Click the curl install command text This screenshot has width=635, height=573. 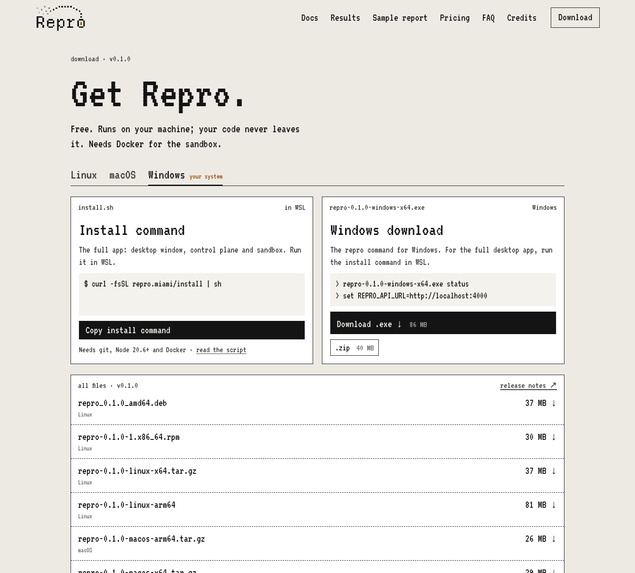(153, 284)
